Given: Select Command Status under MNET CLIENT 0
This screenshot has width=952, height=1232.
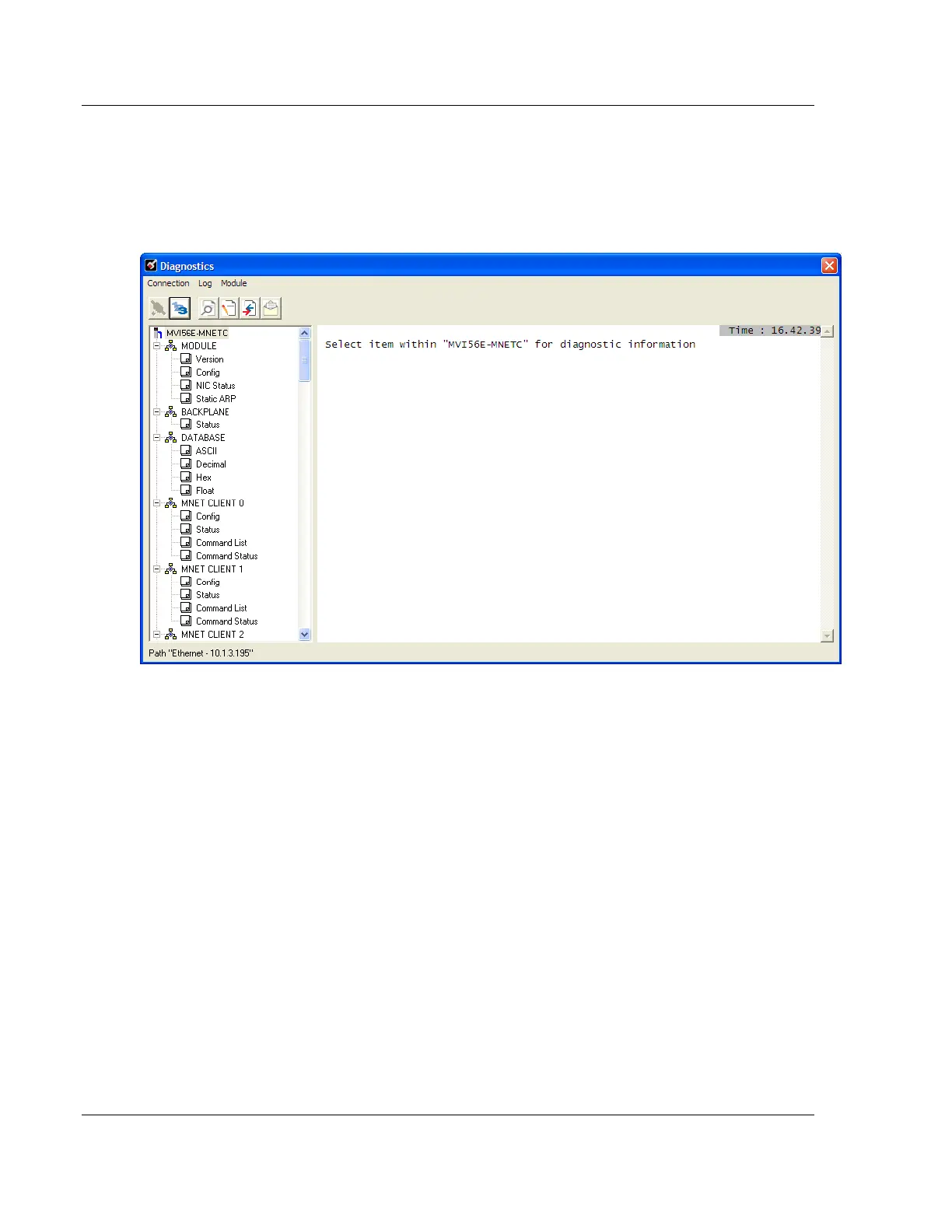Looking at the screenshot, I should point(226,556).
